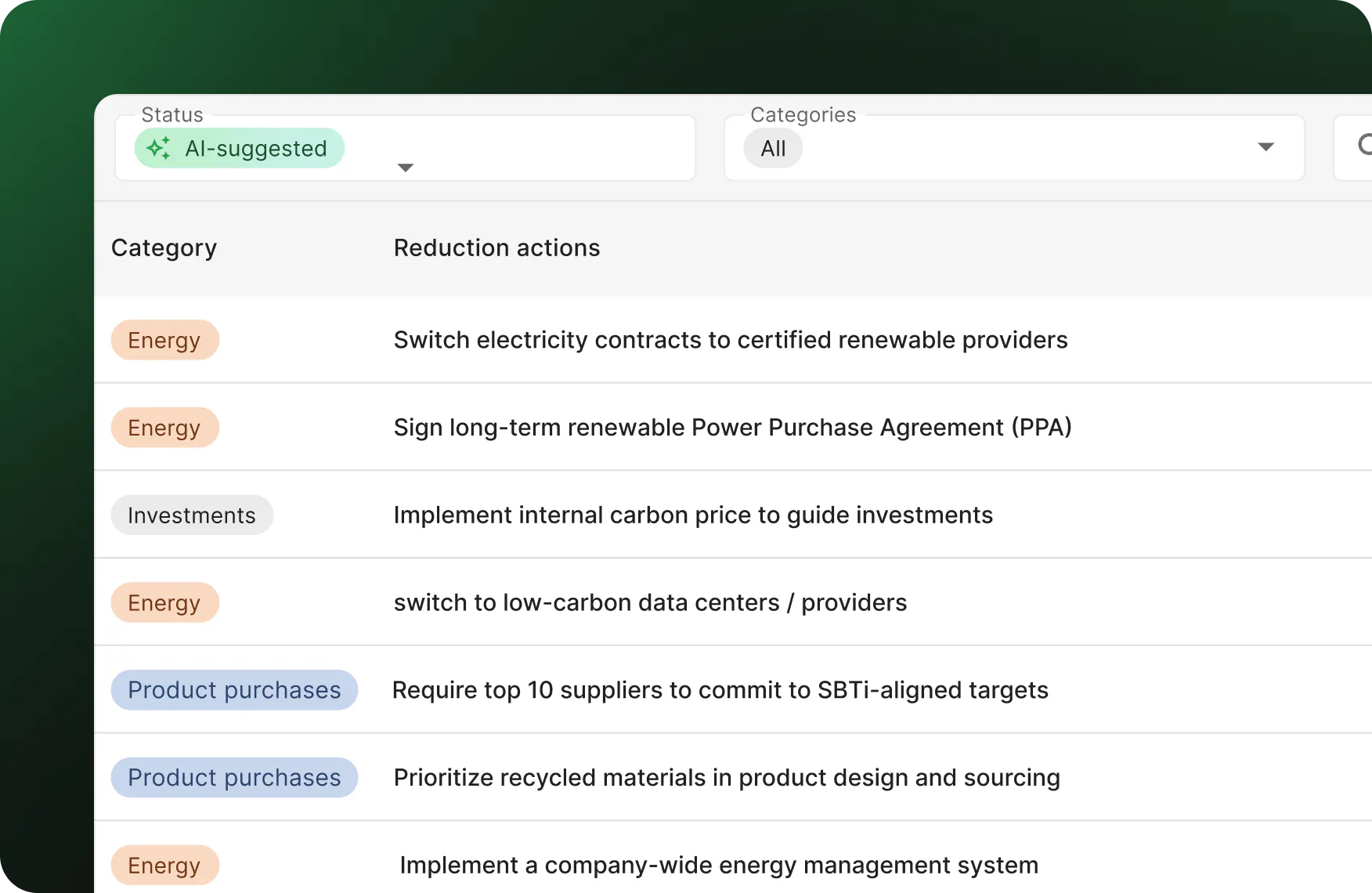
Task: Expand the AI-suggested status selector chevron
Action: coord(405,167)
